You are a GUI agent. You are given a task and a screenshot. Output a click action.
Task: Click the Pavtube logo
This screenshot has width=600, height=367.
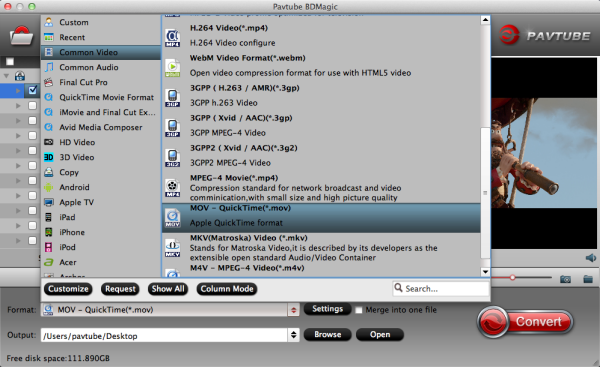click(x=545, y=36)
